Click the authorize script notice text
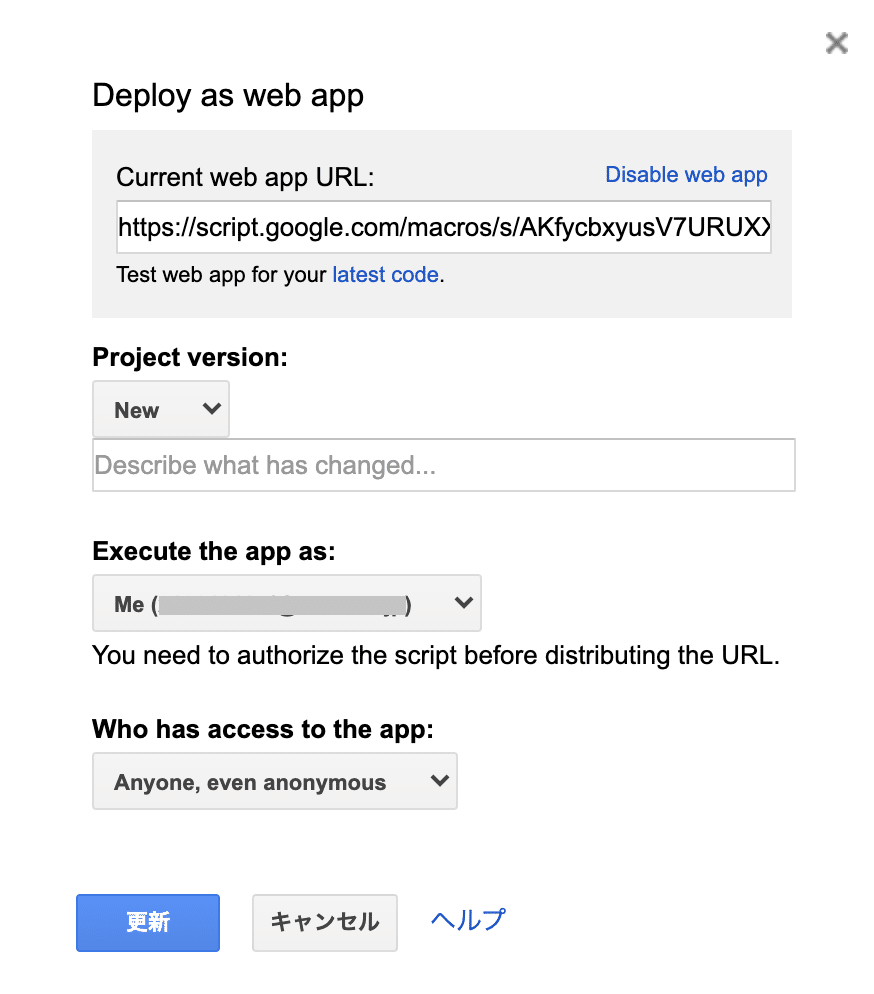Viewport: 874px width, 994px height. (x=434, y=656)
